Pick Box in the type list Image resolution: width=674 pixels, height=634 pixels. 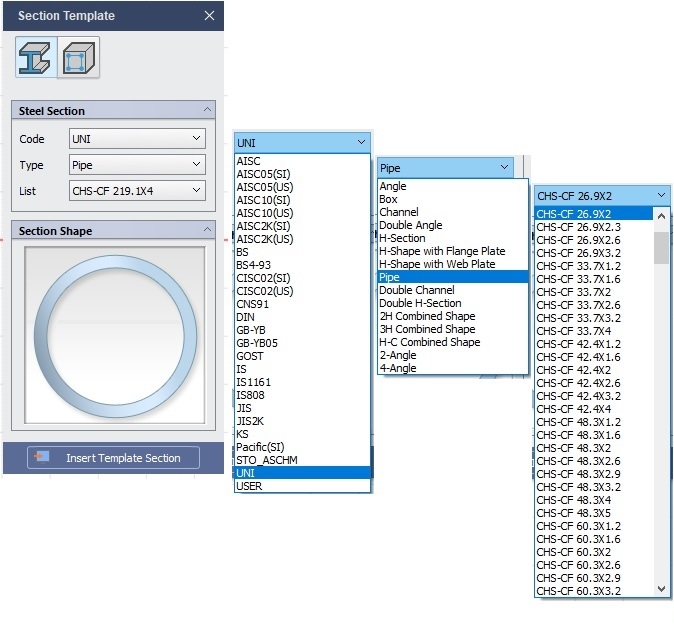tap(453, 199)
